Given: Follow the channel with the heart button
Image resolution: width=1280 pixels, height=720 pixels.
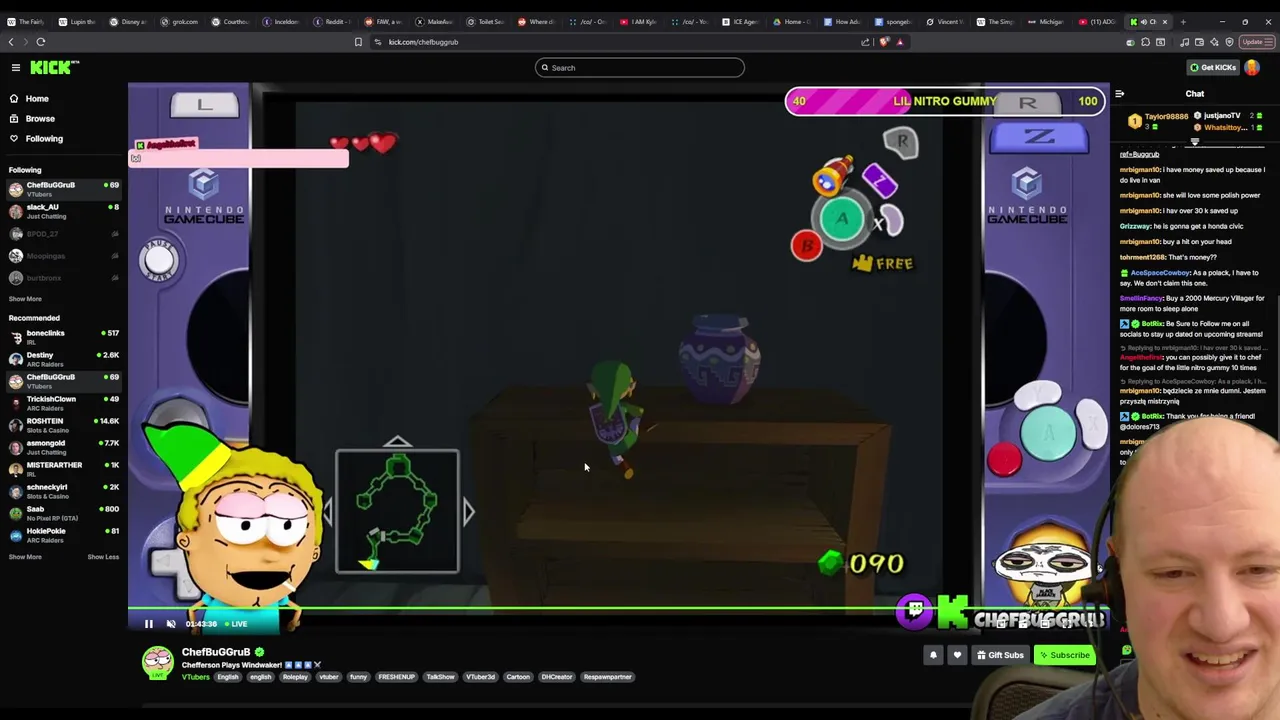Looking at the screenshot, I should click(x=957, y=655).
